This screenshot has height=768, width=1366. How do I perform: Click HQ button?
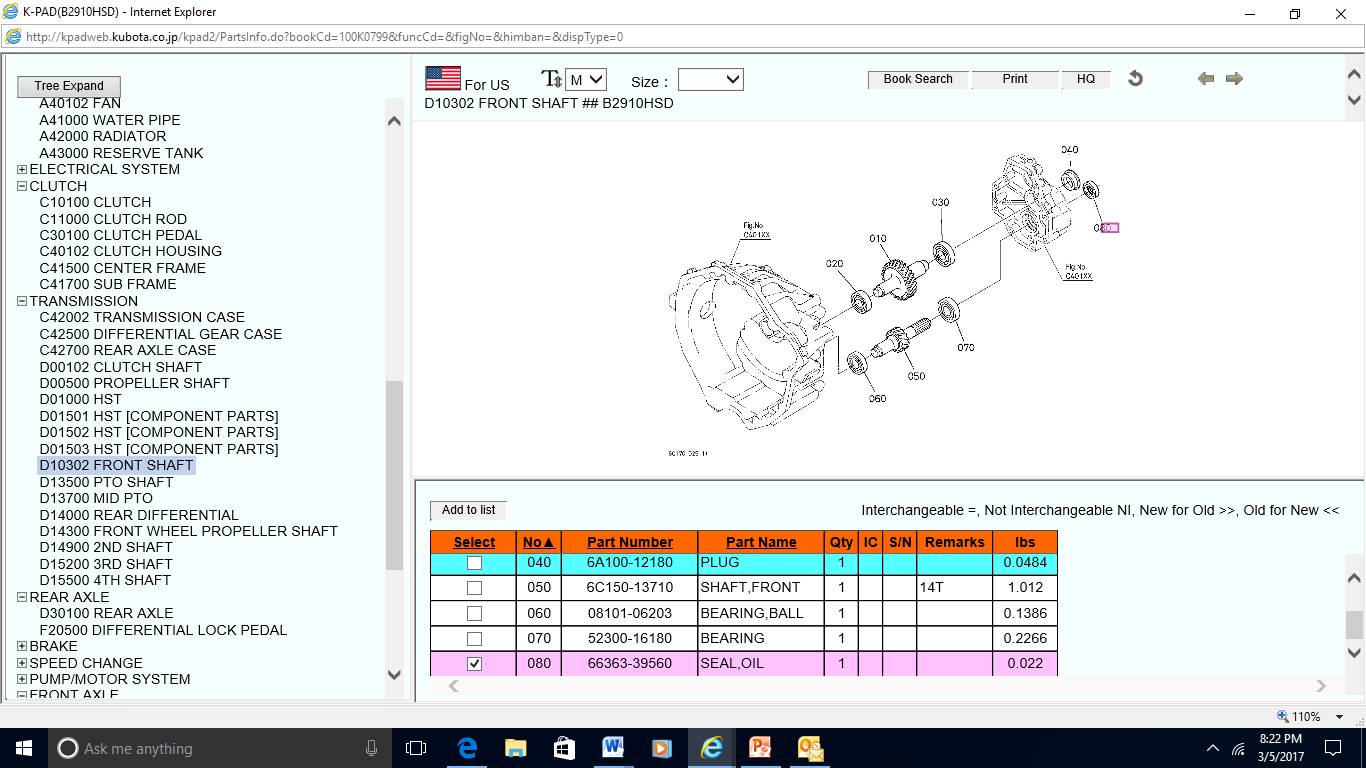pyautogui.click(x=1086, y=79)
